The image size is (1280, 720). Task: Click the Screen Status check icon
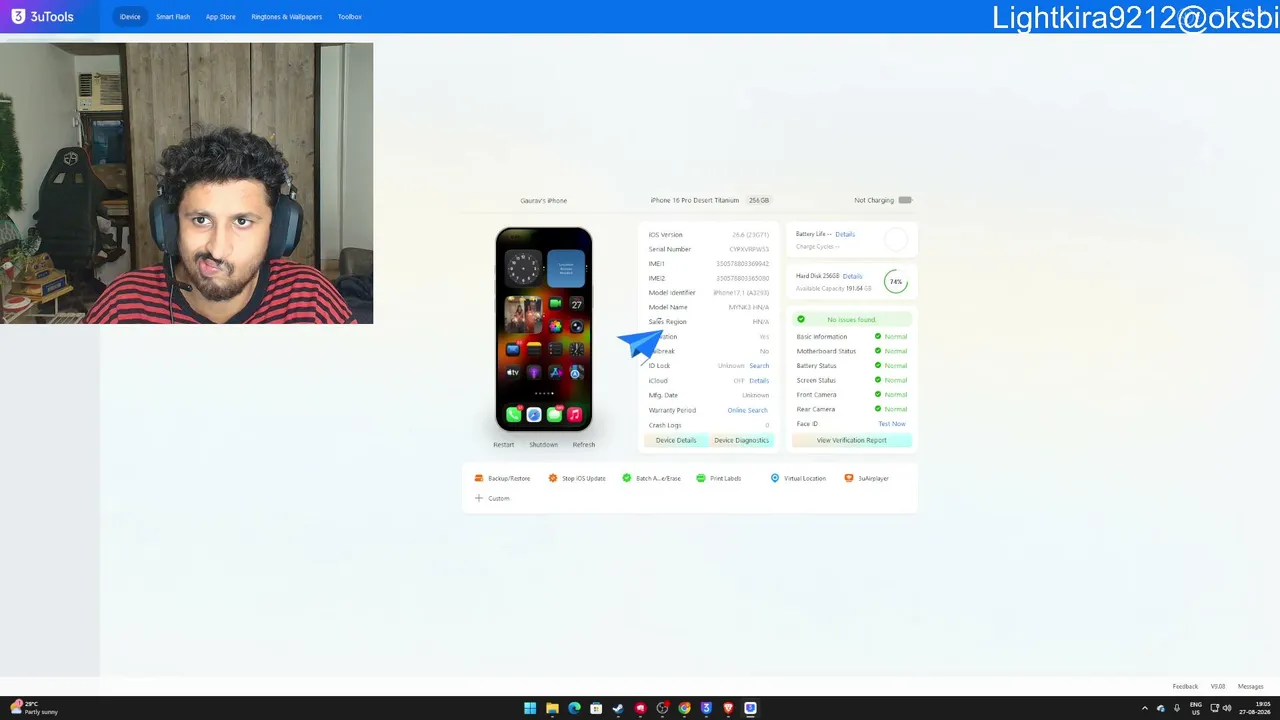[878, 380]
